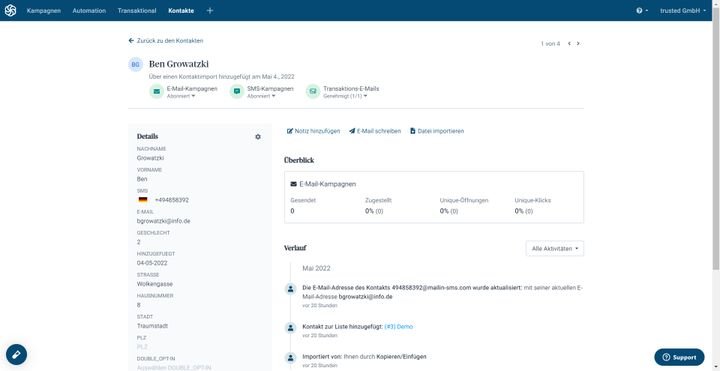Viewport: 720px width, 371px height.
Task: Click 'E-Mail schreiben'
Action: tap(375, 131)
